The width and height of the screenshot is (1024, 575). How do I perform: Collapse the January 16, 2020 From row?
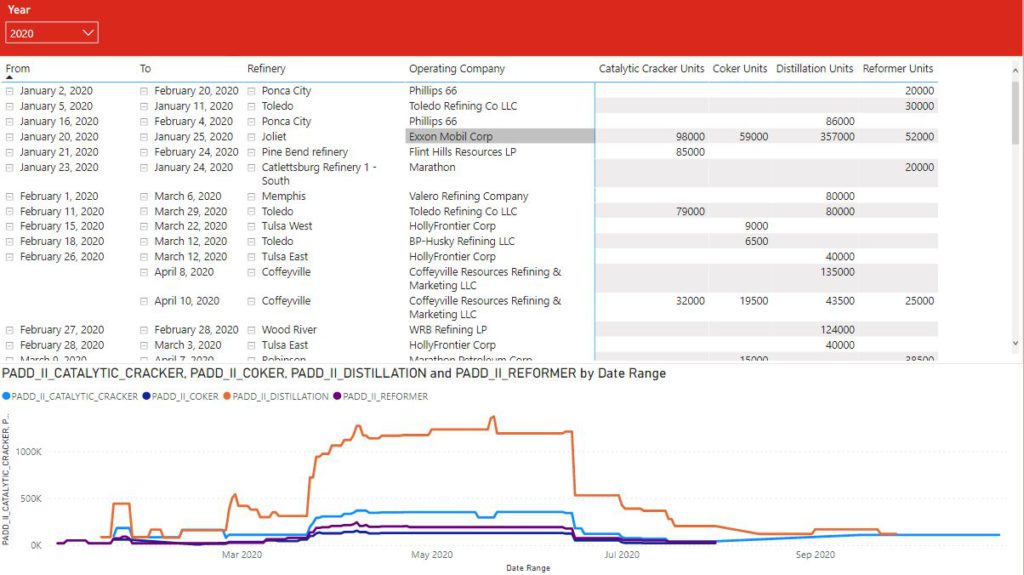[x=10, y=122]
